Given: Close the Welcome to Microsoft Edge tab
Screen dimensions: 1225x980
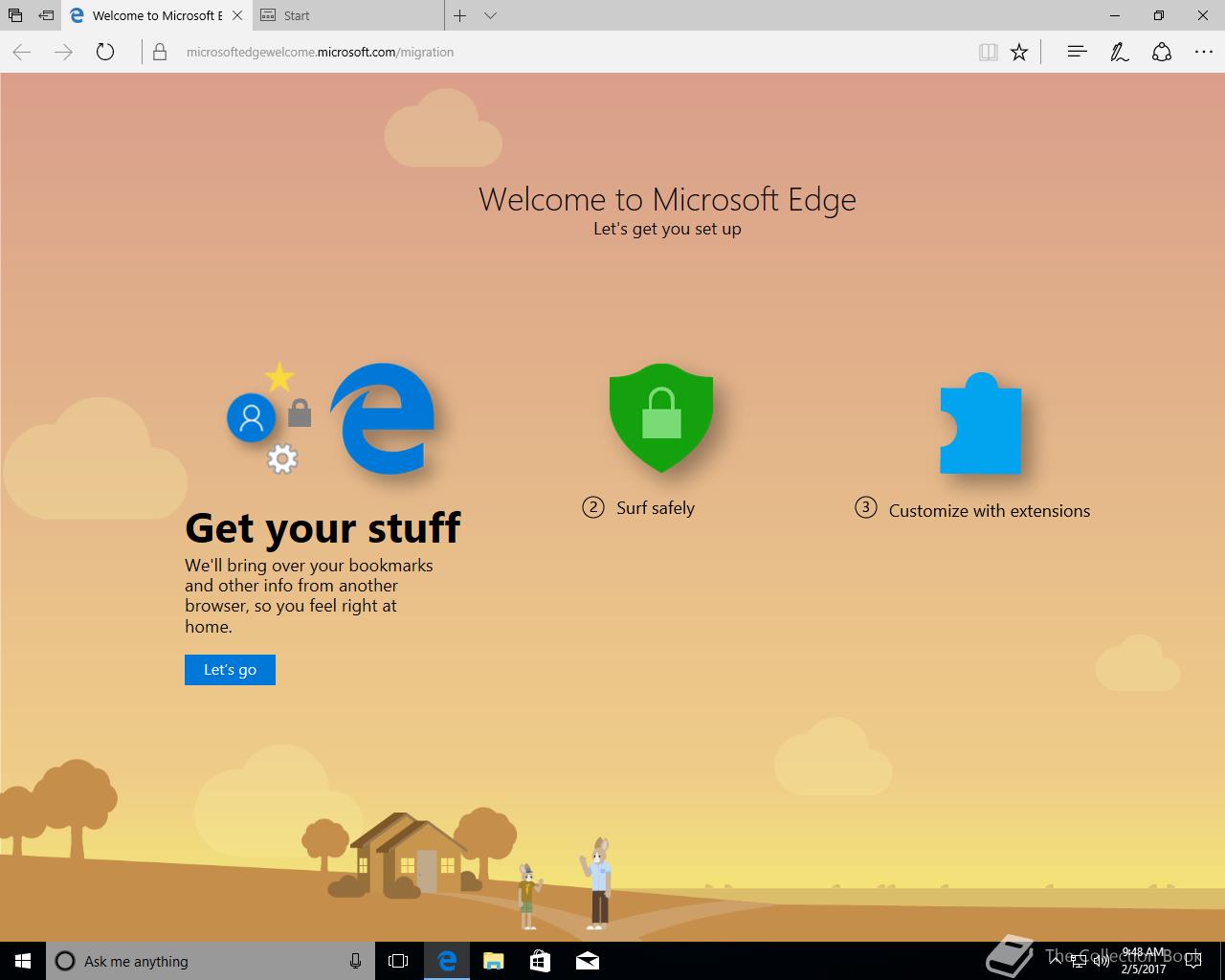Looking at the screenshot, I should coord(237,15).
